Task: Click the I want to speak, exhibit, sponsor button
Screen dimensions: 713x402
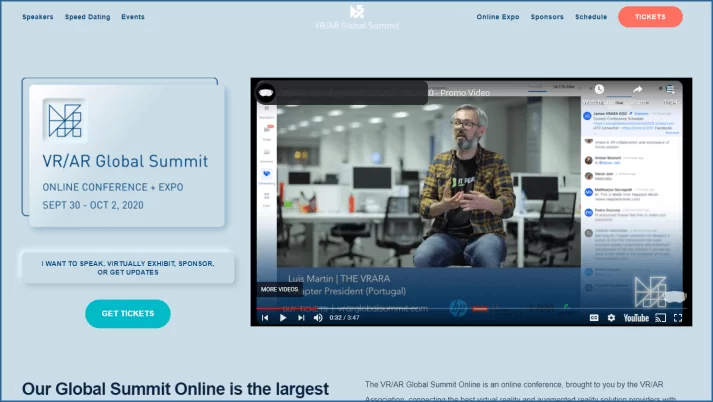Action: [x=128, y=268]
